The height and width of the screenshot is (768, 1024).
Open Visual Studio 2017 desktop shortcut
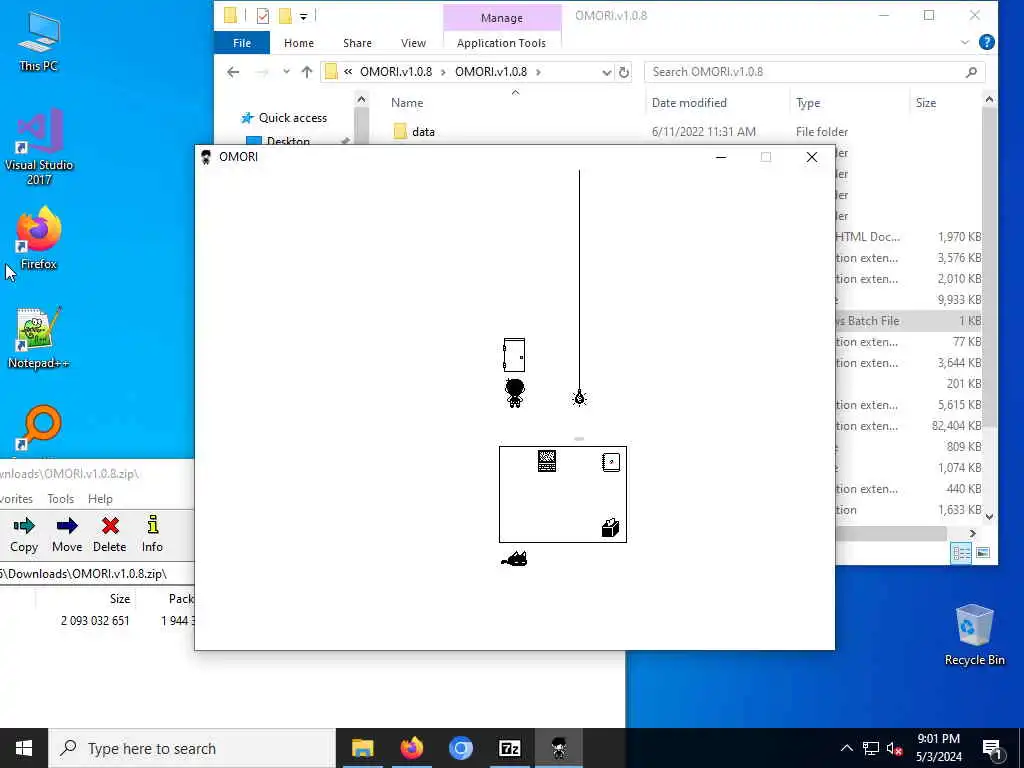39,146
